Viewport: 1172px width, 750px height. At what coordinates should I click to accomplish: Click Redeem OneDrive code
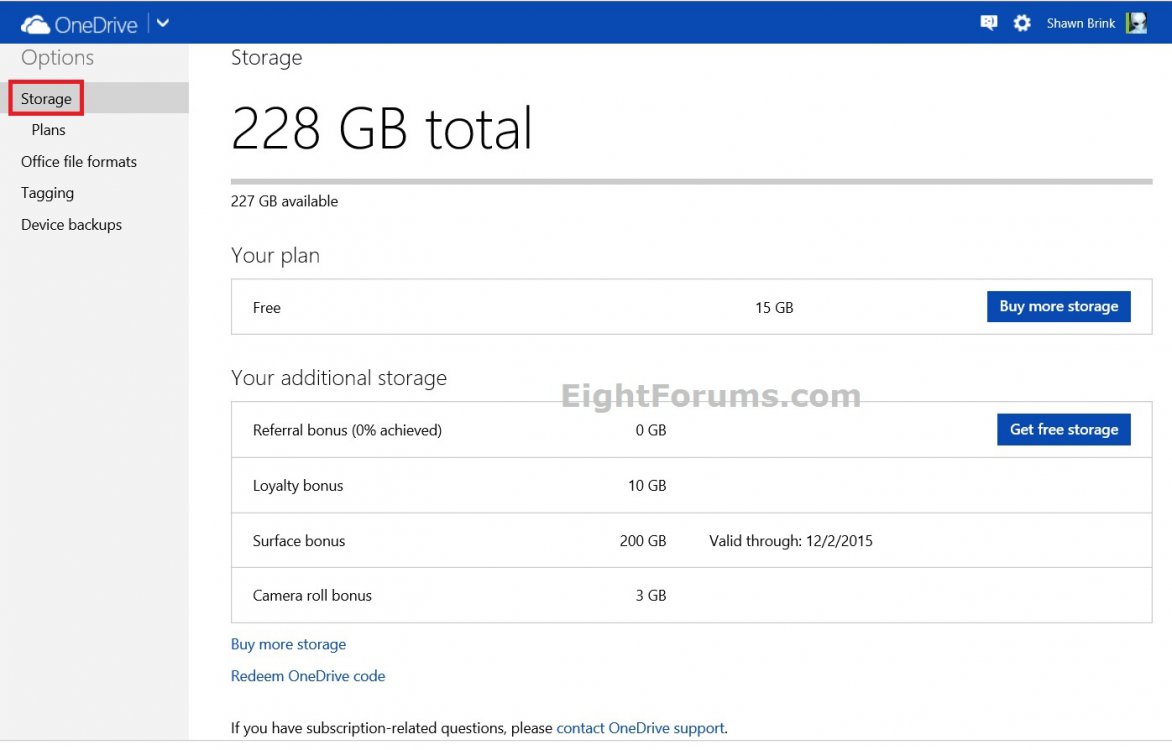coord(307,676)
